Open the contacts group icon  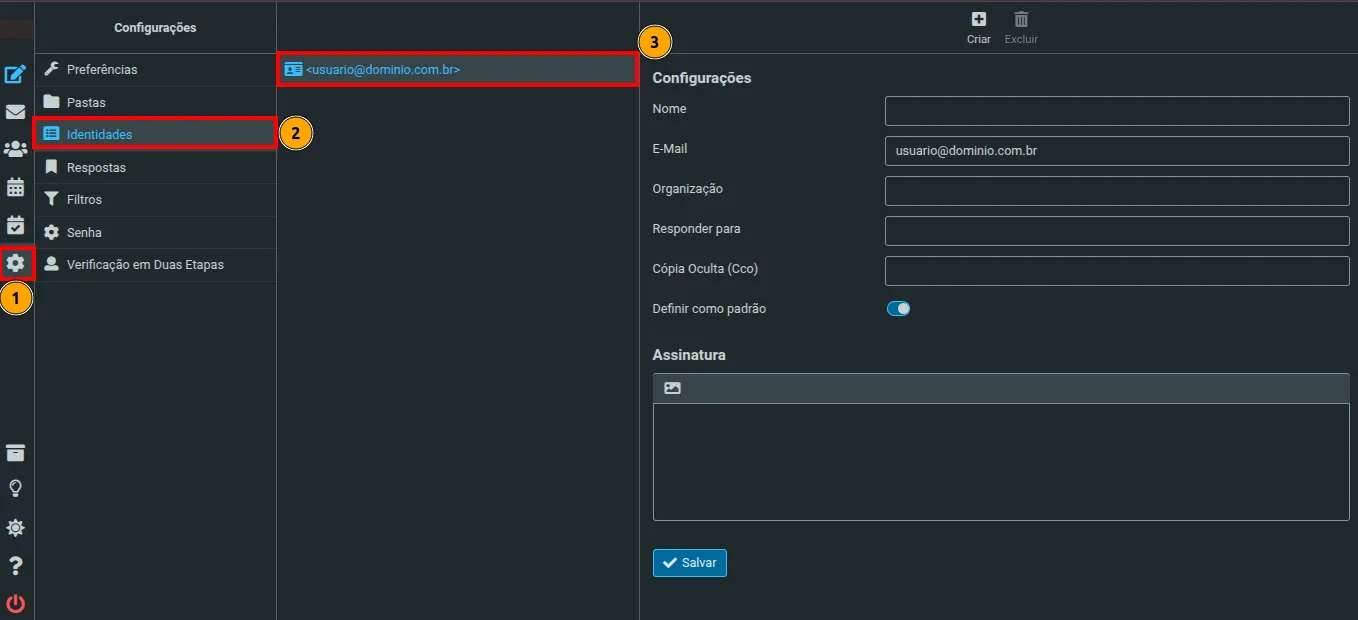[x=15, y=149]
